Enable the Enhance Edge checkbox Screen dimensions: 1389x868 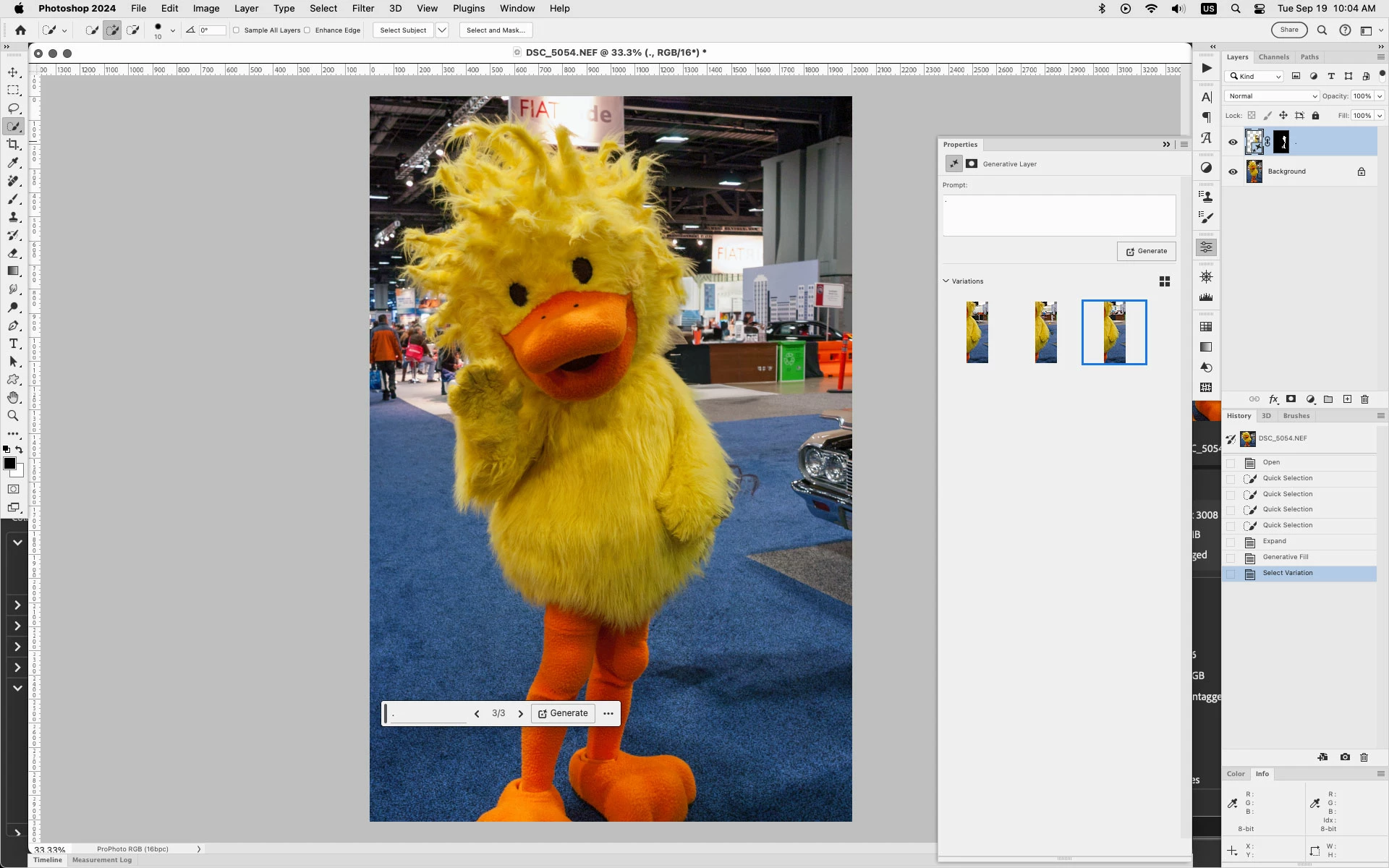(x=307, y=30)
